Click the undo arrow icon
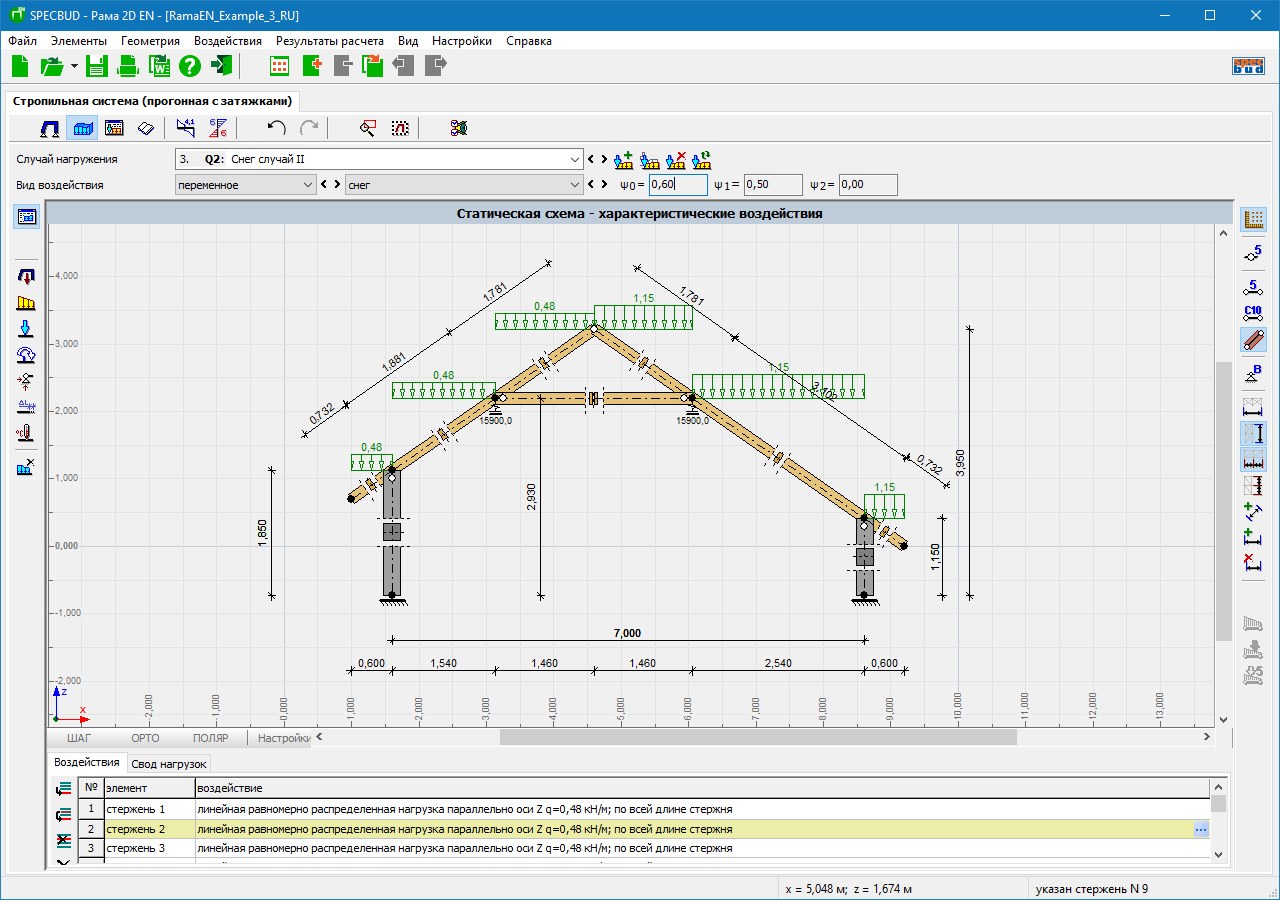This screenshot has height=900, width=1280. pos(277,128)
